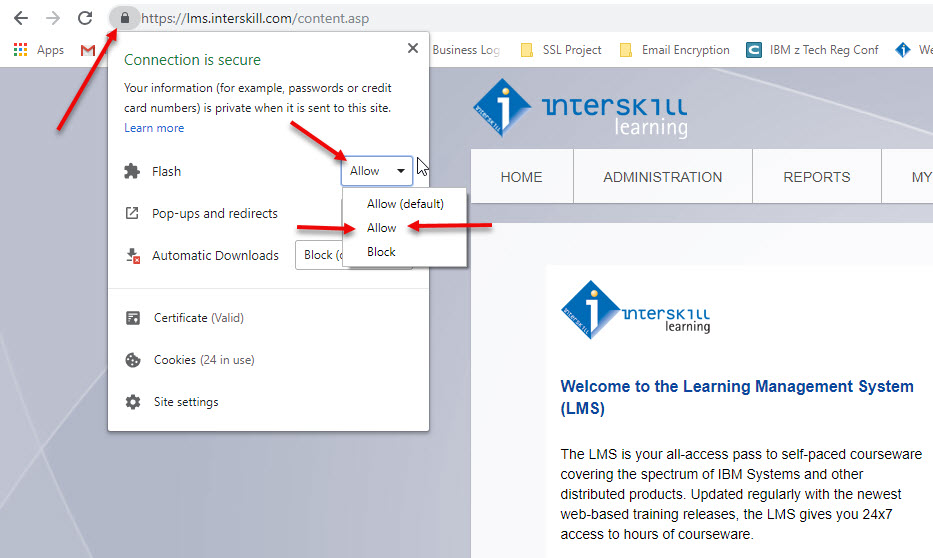933x558 pixels.
Task: Click the Interskill logo in welcome panel
Action: click(x=635, y=310)
